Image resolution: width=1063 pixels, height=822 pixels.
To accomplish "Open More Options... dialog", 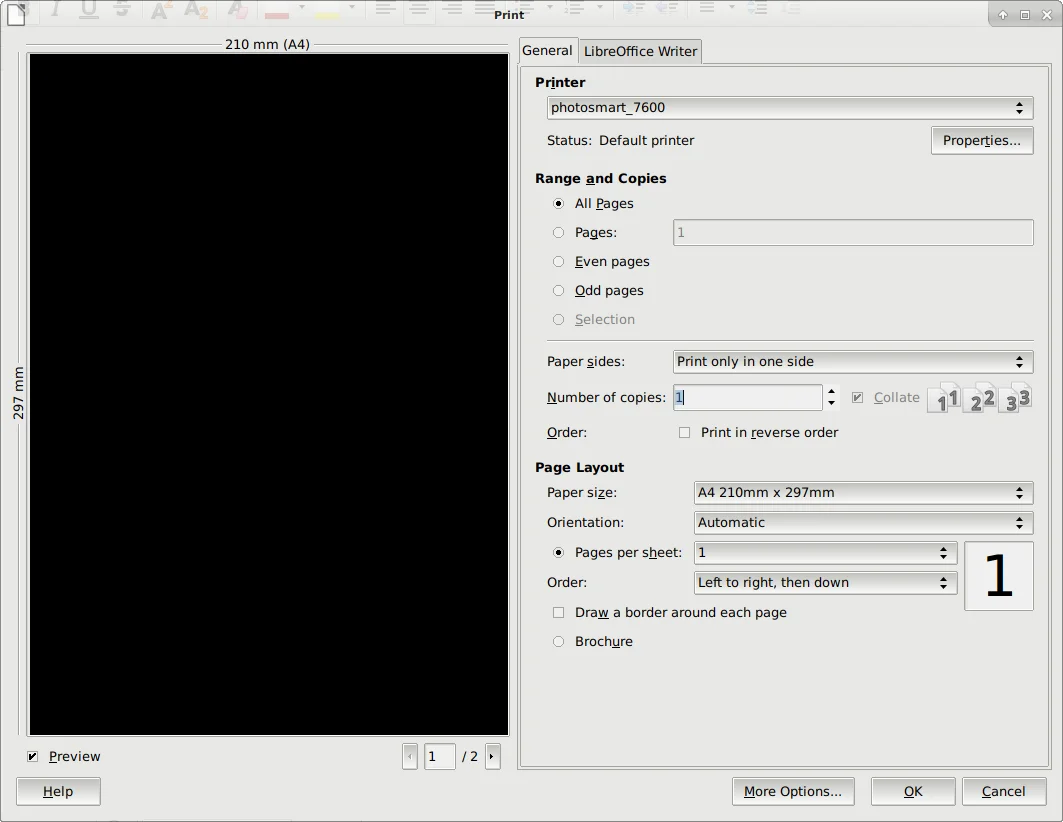I will tap(793, 792).
